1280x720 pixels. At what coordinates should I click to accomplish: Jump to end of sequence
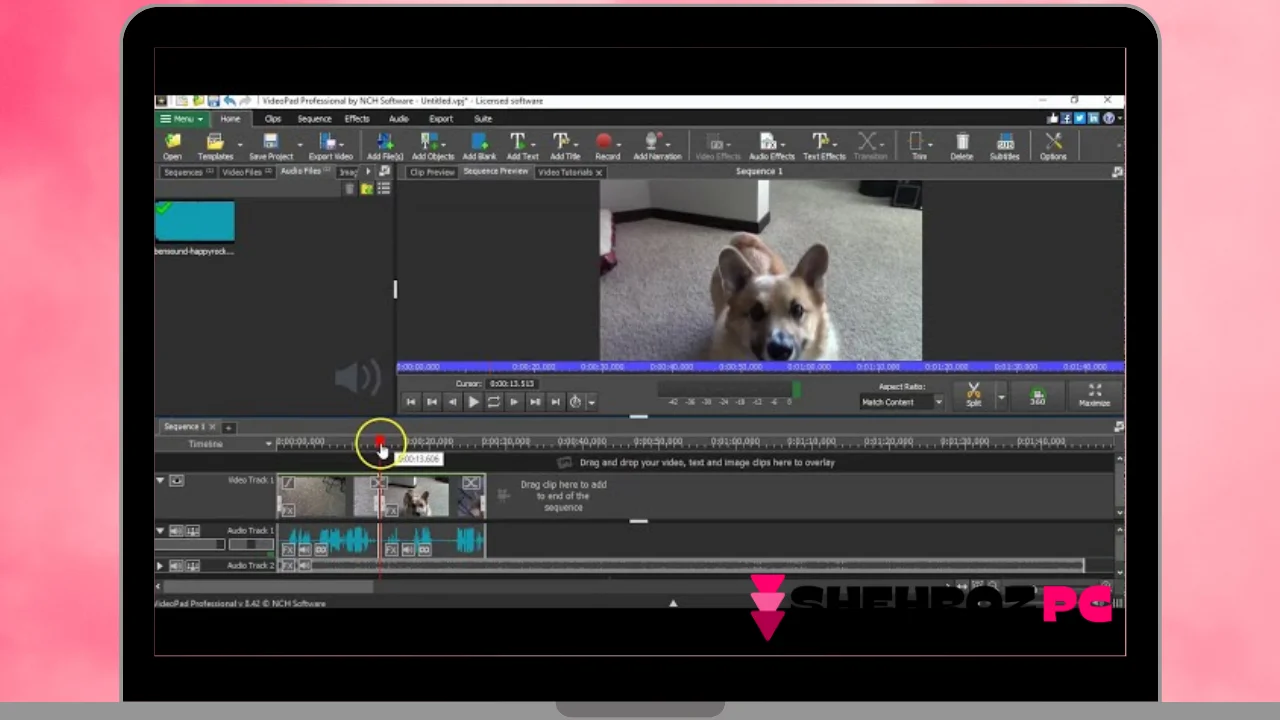click(x=555, y=402)
